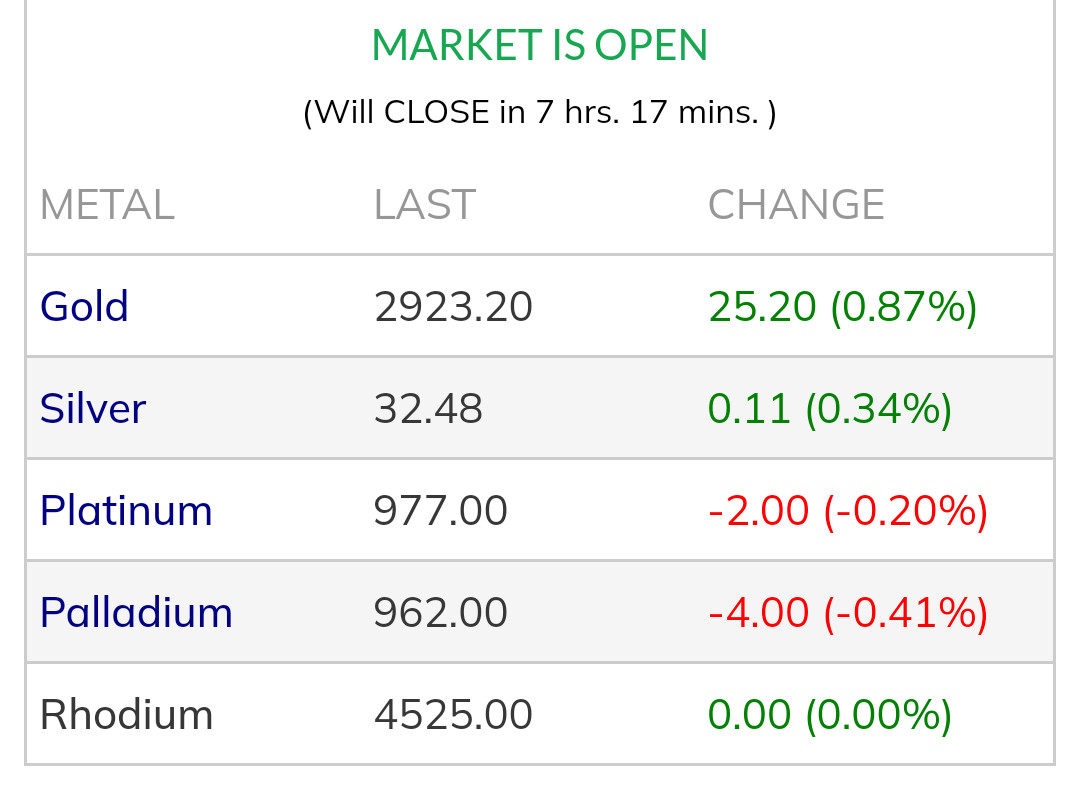Select the Platinum link

coord(126,511)
